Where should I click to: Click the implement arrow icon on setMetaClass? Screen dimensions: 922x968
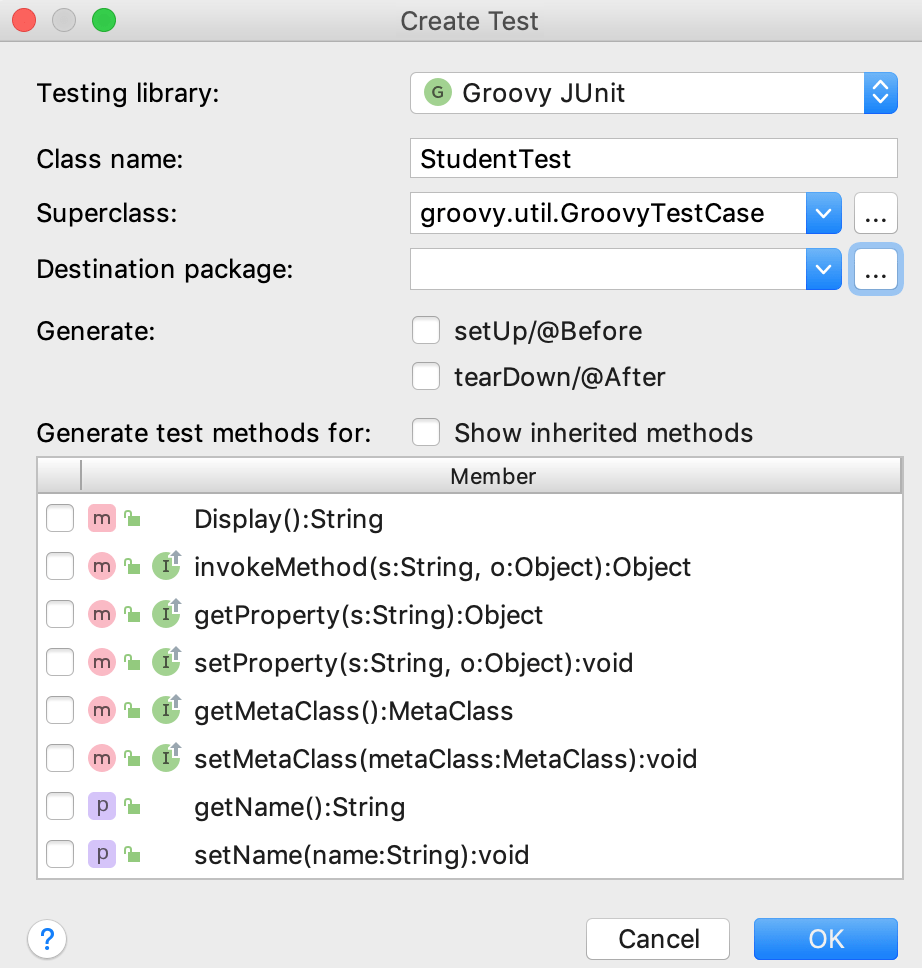pos(166,758)
